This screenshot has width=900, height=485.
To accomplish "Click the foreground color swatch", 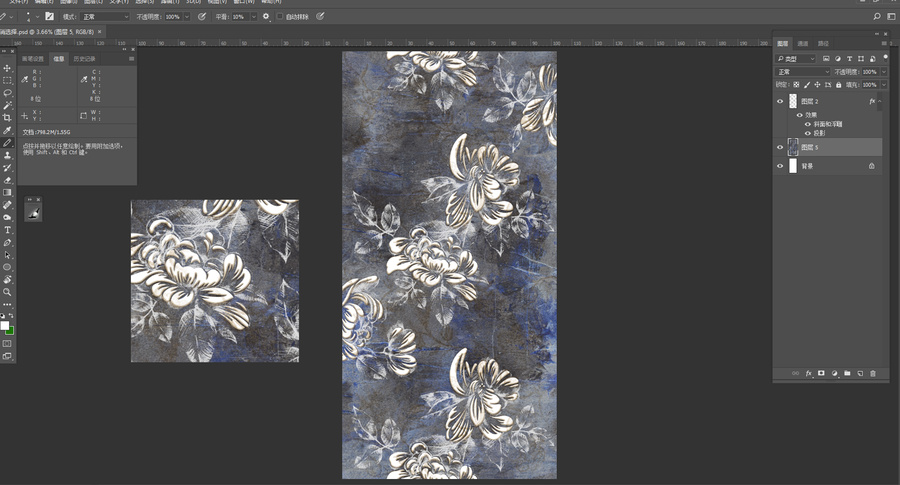I will tap(5, 325).
